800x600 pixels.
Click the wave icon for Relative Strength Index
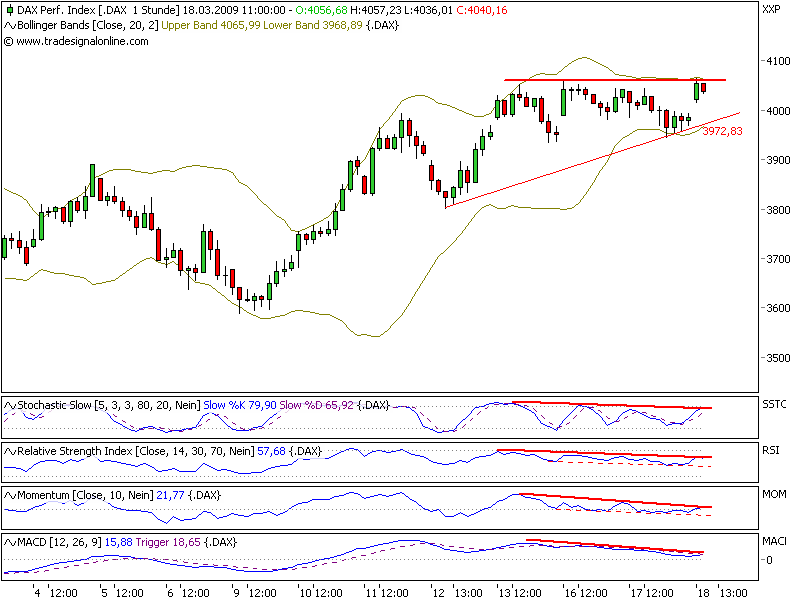click(x=9, y=449)
